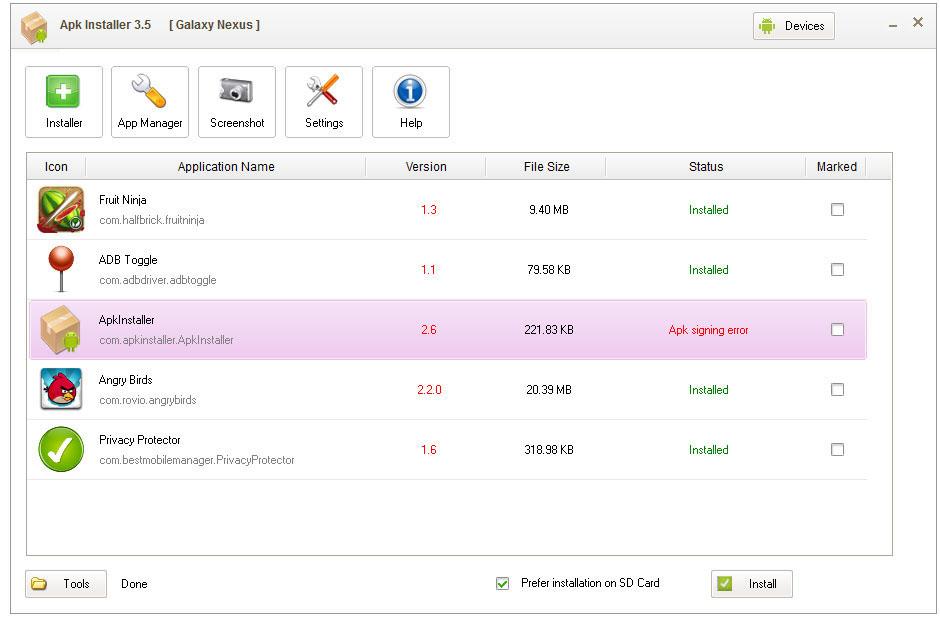Sort by the Version column header
The height and width of the screenshot is (620, 940).
tap(426, 166)
